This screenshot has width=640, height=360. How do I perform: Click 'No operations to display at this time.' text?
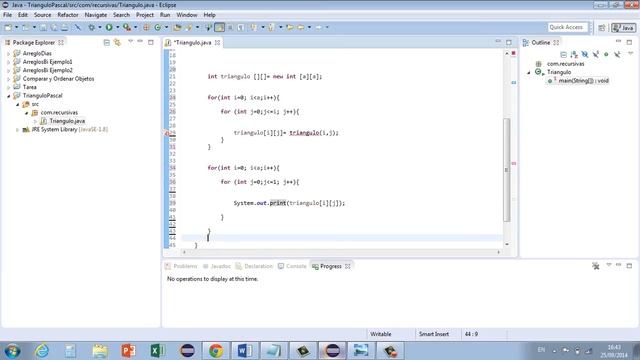[x=212, y=279]
